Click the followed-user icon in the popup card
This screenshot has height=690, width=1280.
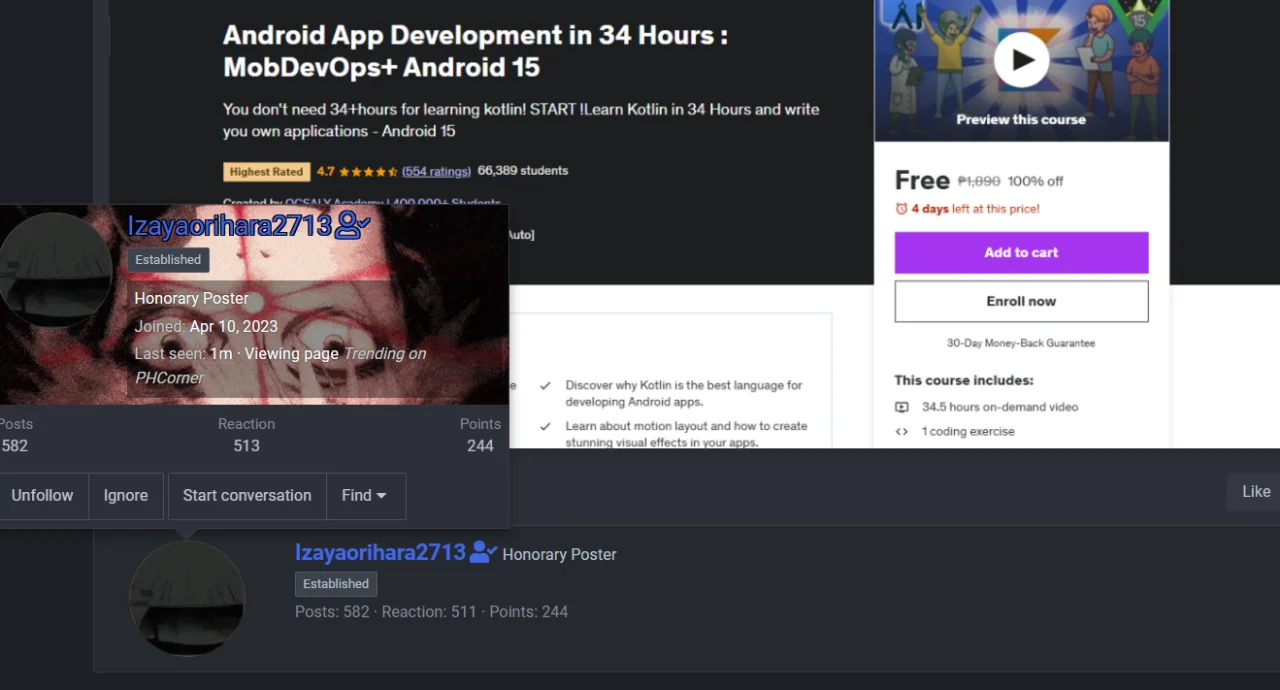pyautogui.click(x=353, y=226)
